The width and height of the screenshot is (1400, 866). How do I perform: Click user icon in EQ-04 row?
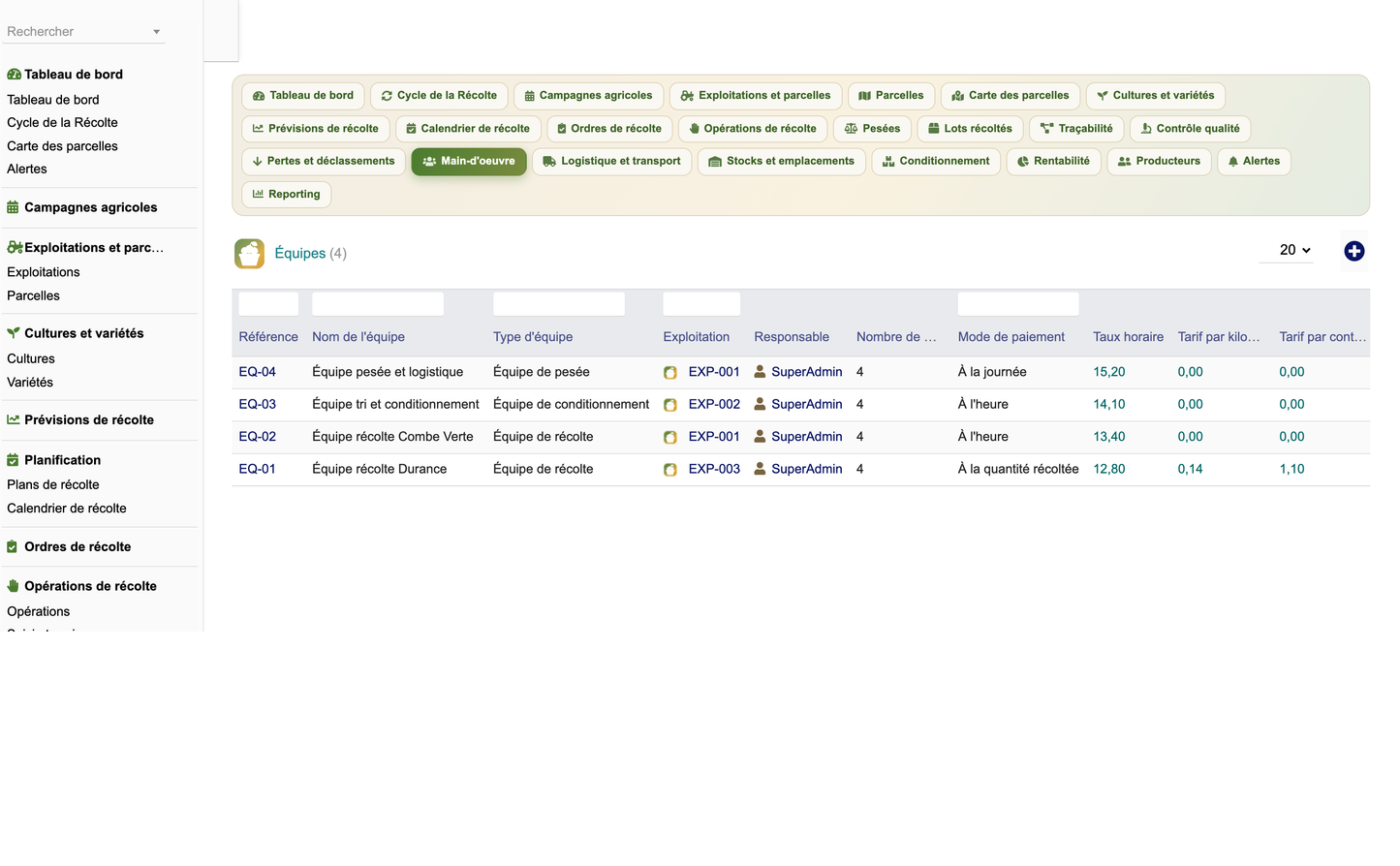tap(761, 372)
